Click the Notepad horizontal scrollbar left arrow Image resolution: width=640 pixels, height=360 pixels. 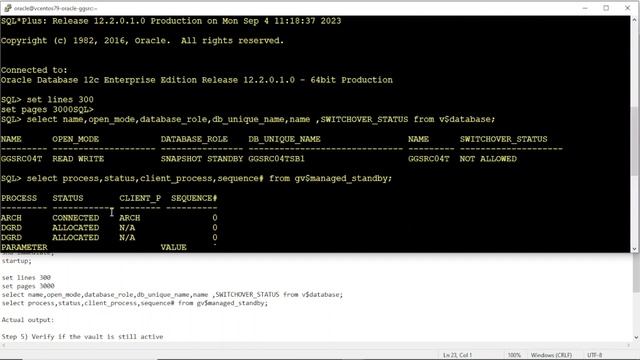[3, 345]
